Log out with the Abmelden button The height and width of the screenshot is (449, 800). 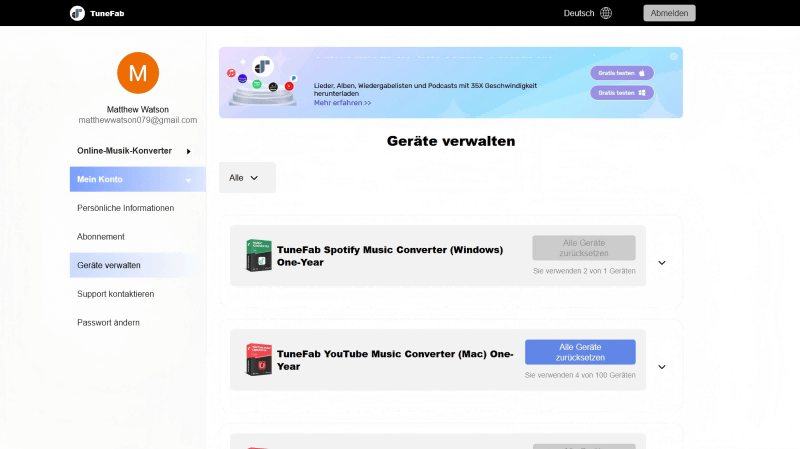coord(669,13)
